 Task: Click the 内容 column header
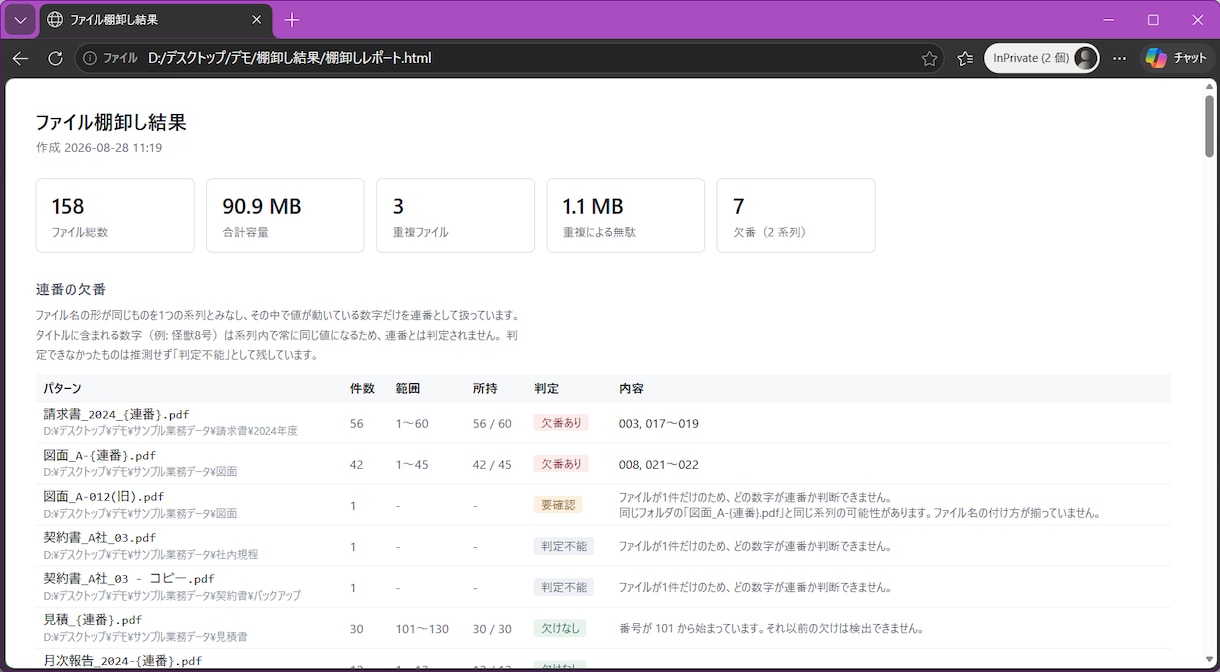coord(631,388)
